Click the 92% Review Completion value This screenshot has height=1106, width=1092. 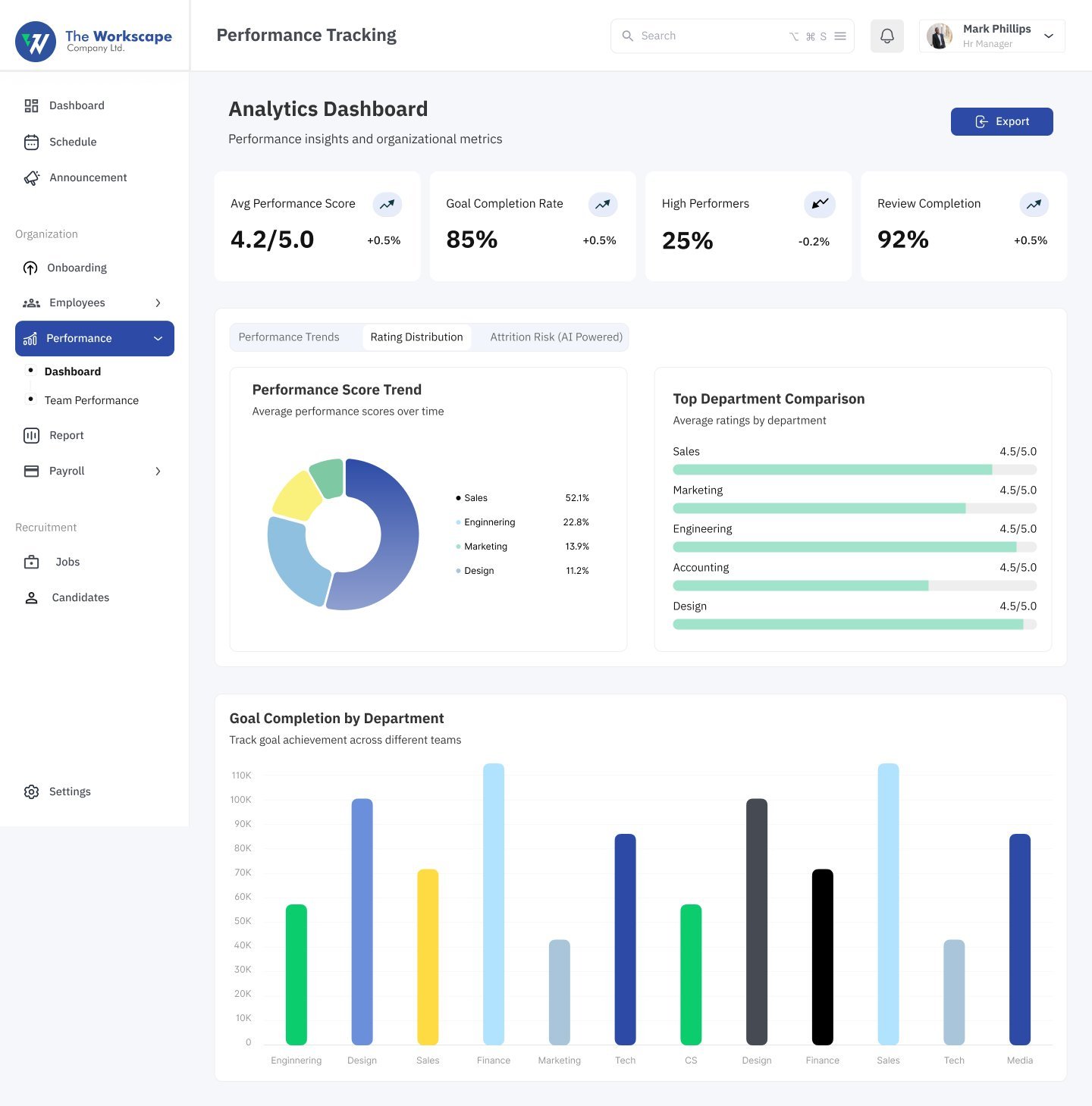coord(903,240)
